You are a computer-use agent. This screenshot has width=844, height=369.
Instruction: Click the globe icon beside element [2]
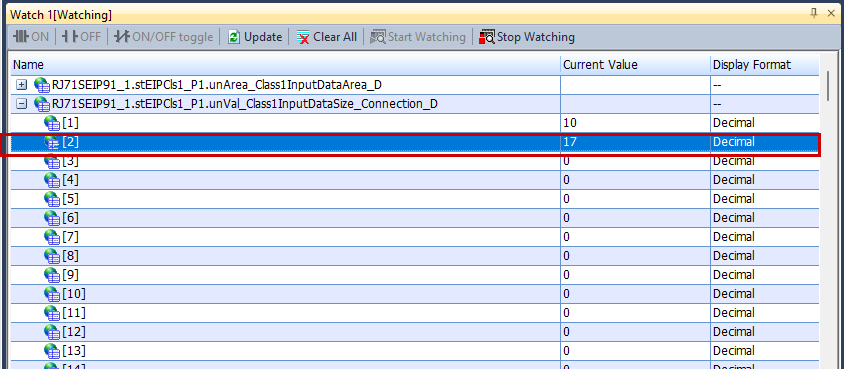point(52,143)
